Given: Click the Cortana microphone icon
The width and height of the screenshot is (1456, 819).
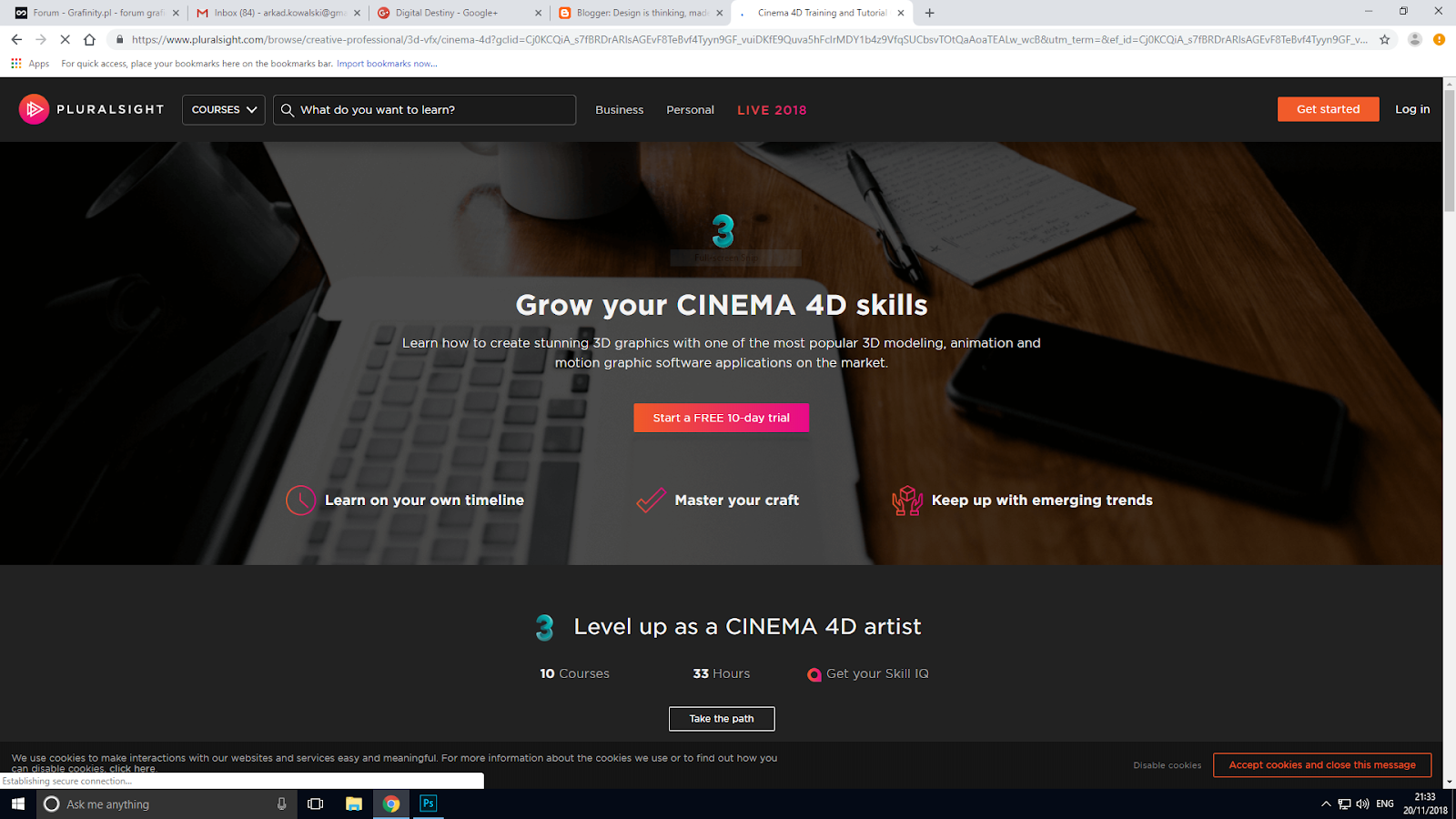Looking at the screenshot, I should coord(281,804).
